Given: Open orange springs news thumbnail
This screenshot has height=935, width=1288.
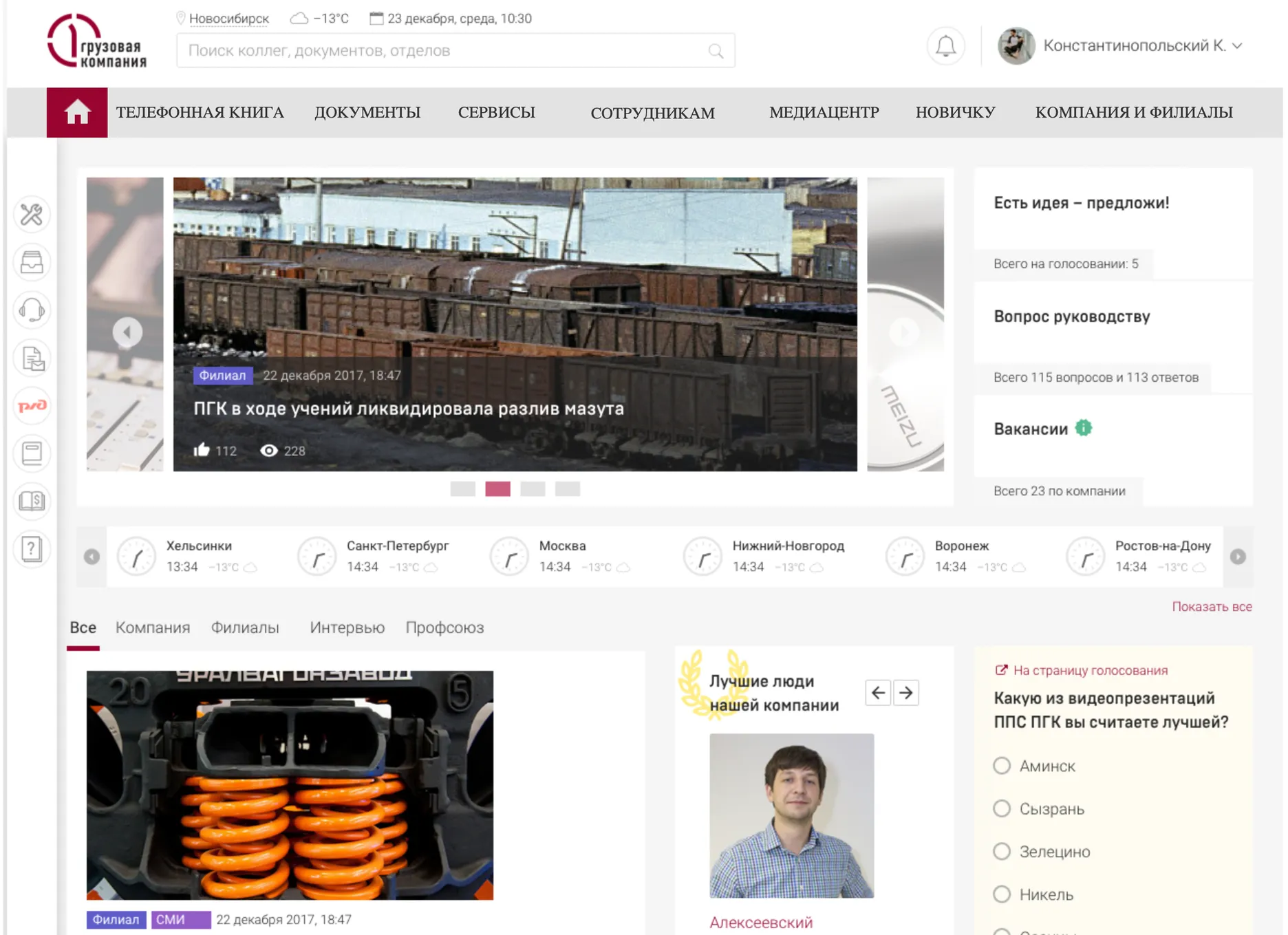Looking at the screenshot, I should [x=290, y=785].
